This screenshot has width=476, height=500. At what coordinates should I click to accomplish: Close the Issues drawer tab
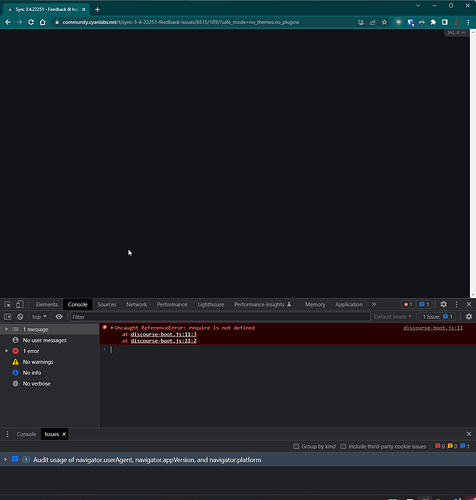[64, 434]
